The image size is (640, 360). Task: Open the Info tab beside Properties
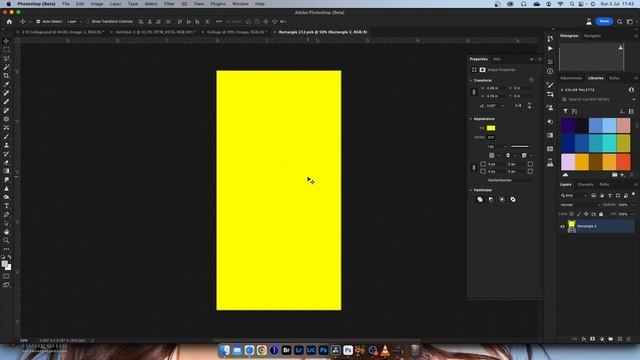(497, 60)
